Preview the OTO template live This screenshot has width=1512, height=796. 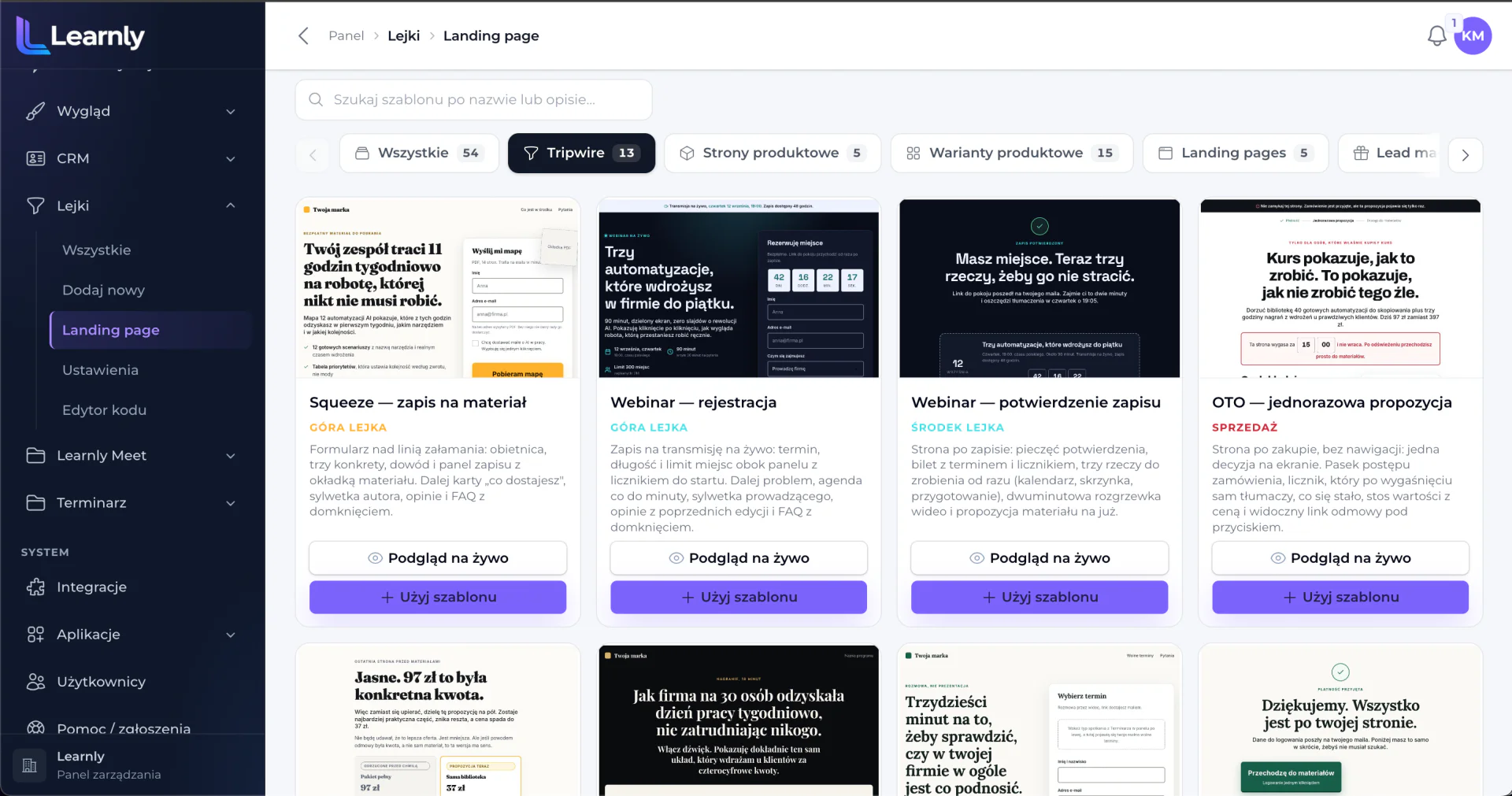[1340, 557]
